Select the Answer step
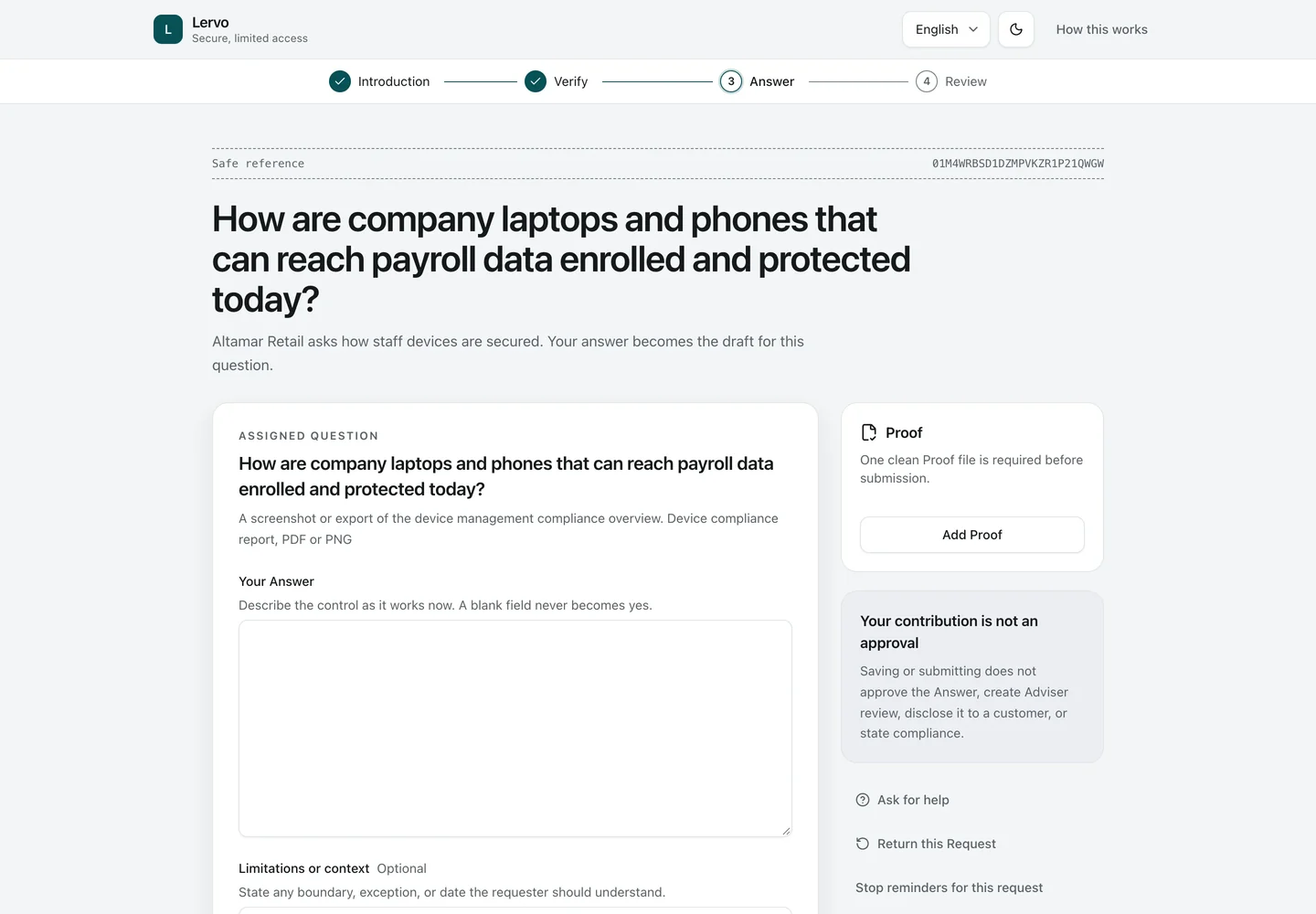This screenshot has height=914, width=1316. click(x=758, y=81)
